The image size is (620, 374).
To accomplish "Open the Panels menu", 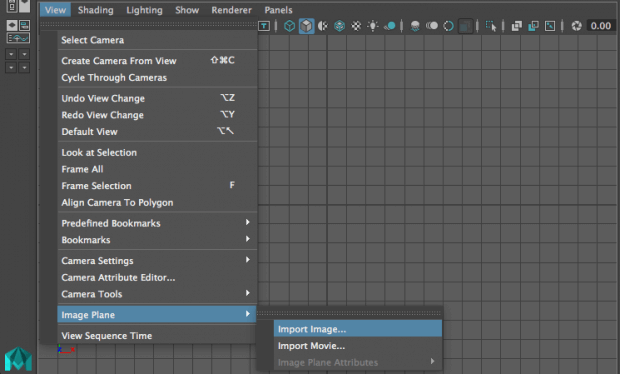I will click(x=278, y=10).
